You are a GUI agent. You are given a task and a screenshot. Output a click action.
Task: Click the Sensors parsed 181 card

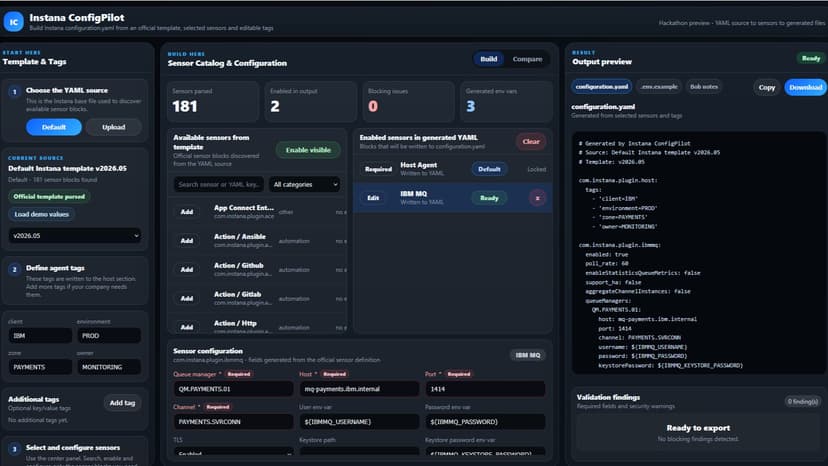click(213, 102)
